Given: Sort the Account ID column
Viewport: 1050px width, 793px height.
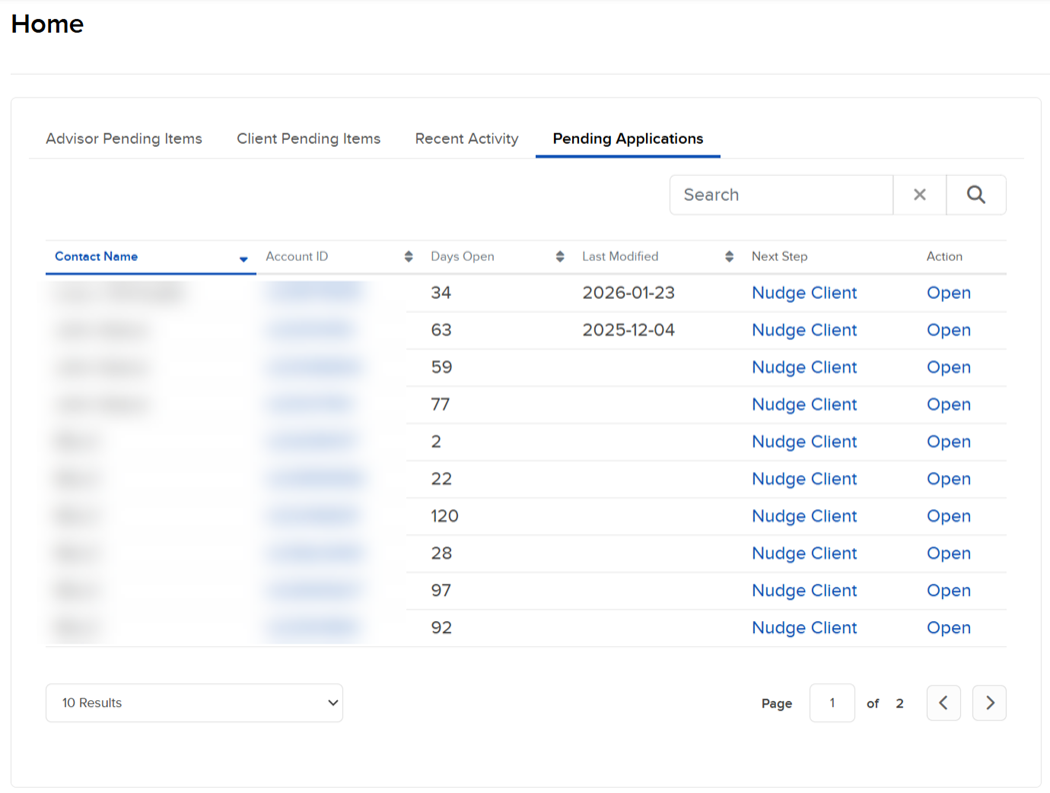Looking at the screenshot, I should click(x=408, y=256).
